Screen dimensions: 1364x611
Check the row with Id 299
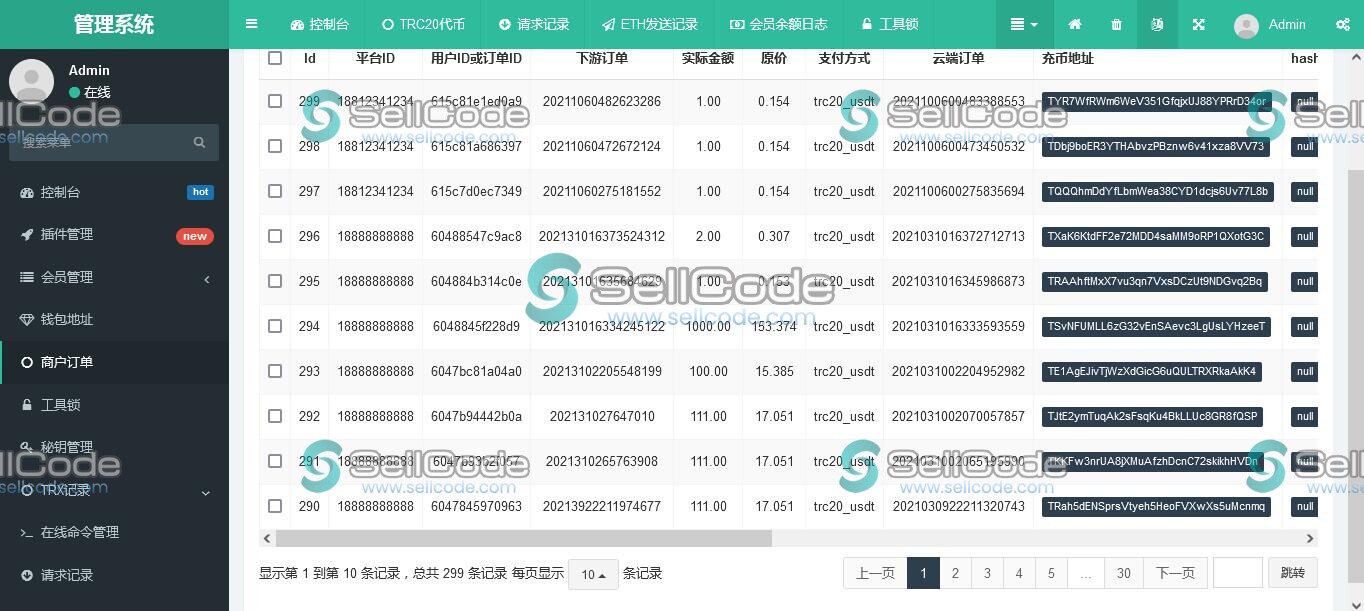point(275,101)
